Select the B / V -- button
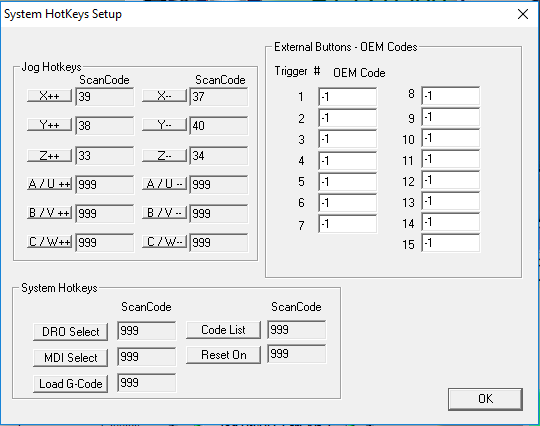 (x=164, y=213)
